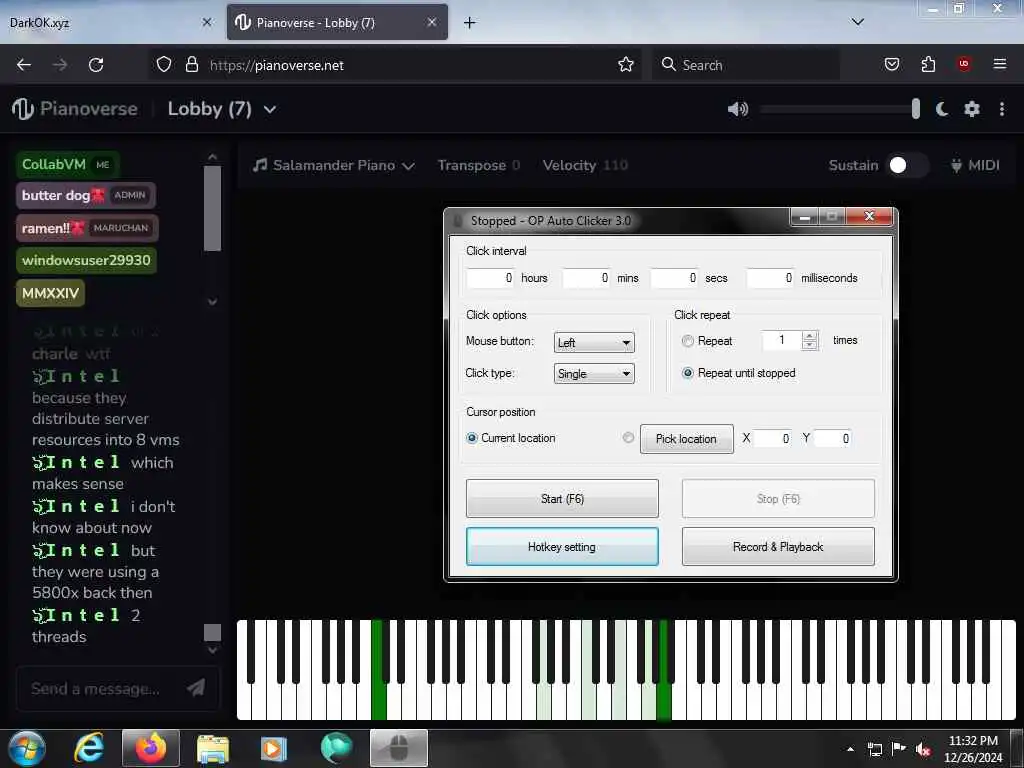Open the Click type dropdown
The width and height of the screenshot is (1024, 768).
click(x=594, y=374)
